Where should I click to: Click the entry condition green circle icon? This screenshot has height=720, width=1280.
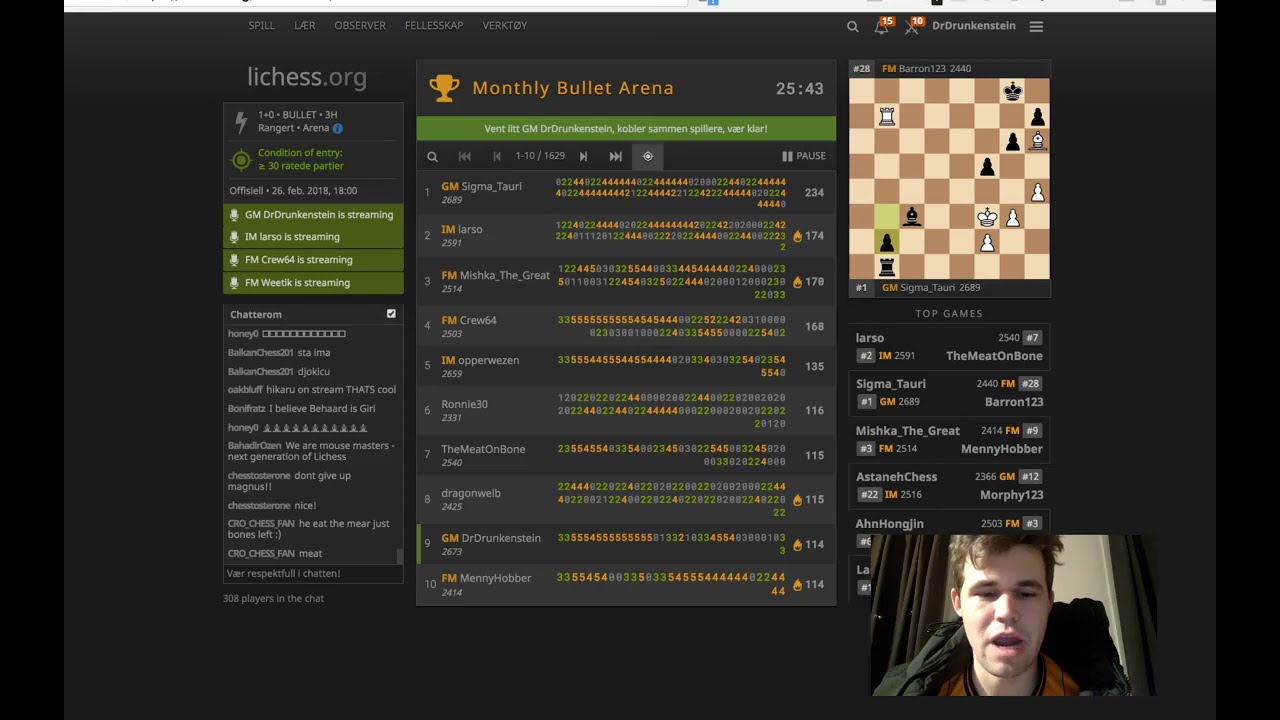coord(241,160)
